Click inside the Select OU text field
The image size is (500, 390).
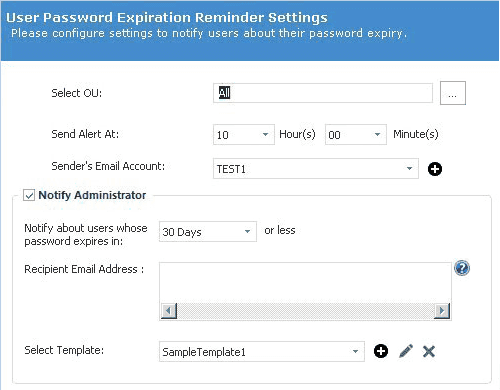coord(323,93)
